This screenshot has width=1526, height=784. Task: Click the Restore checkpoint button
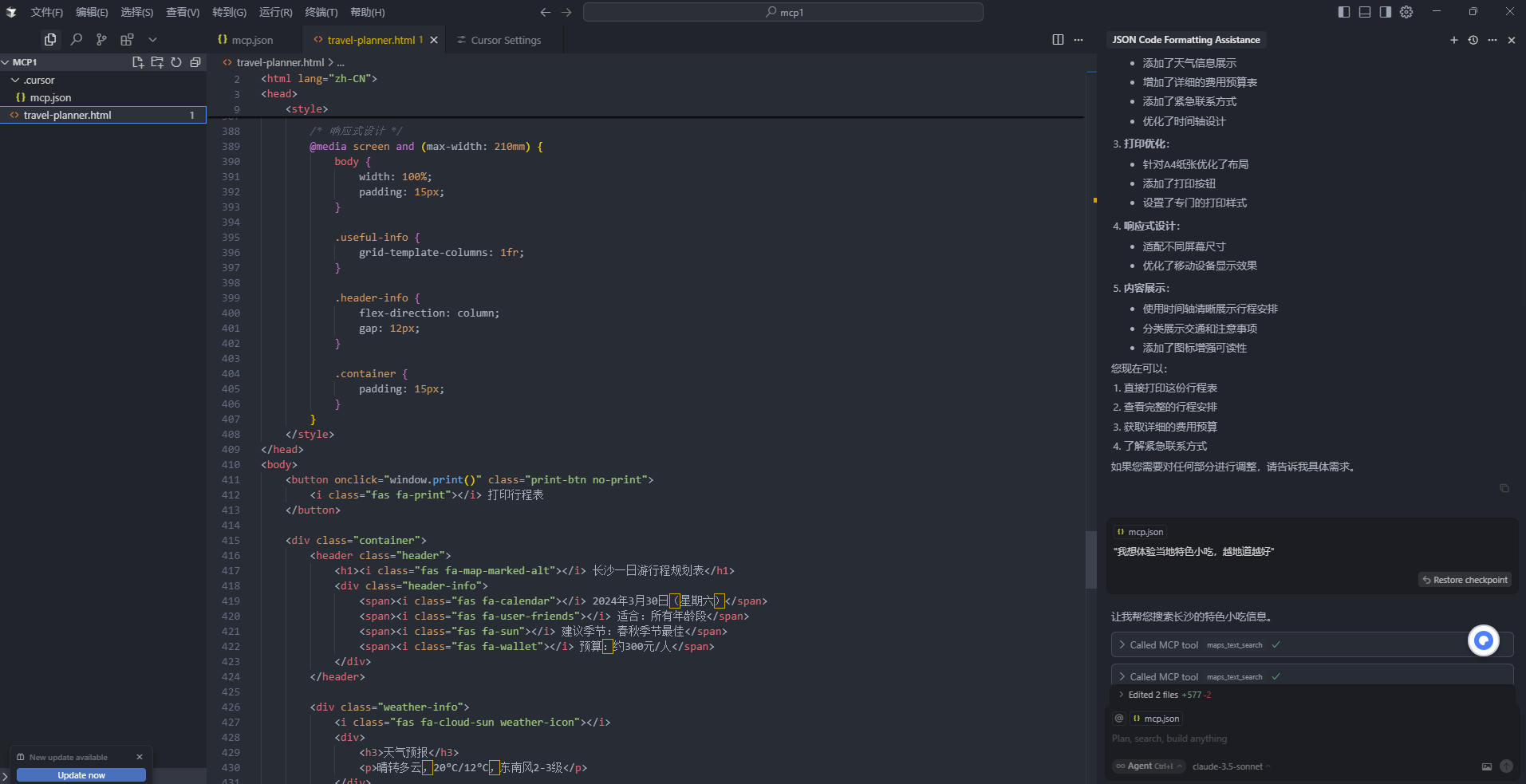click(1465, 580)
